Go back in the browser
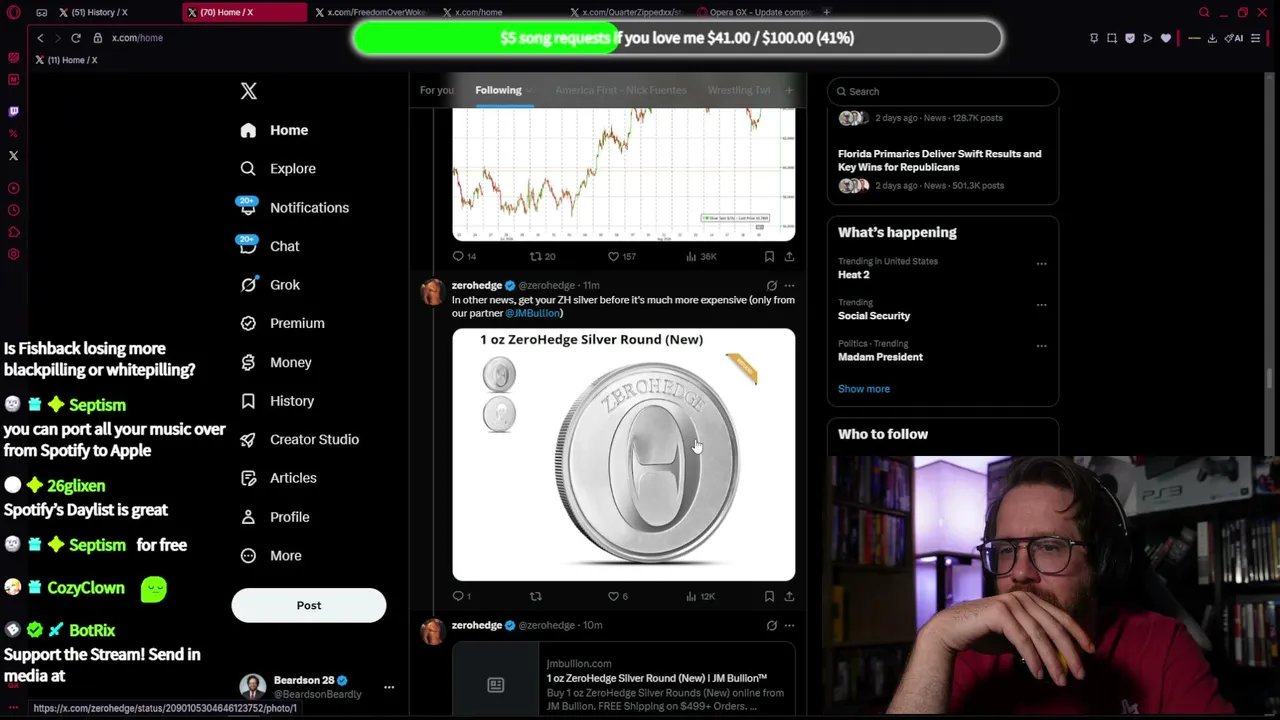Image resolution: width=1280 pixels, height=720 pixels. click(x=40, y=38)
